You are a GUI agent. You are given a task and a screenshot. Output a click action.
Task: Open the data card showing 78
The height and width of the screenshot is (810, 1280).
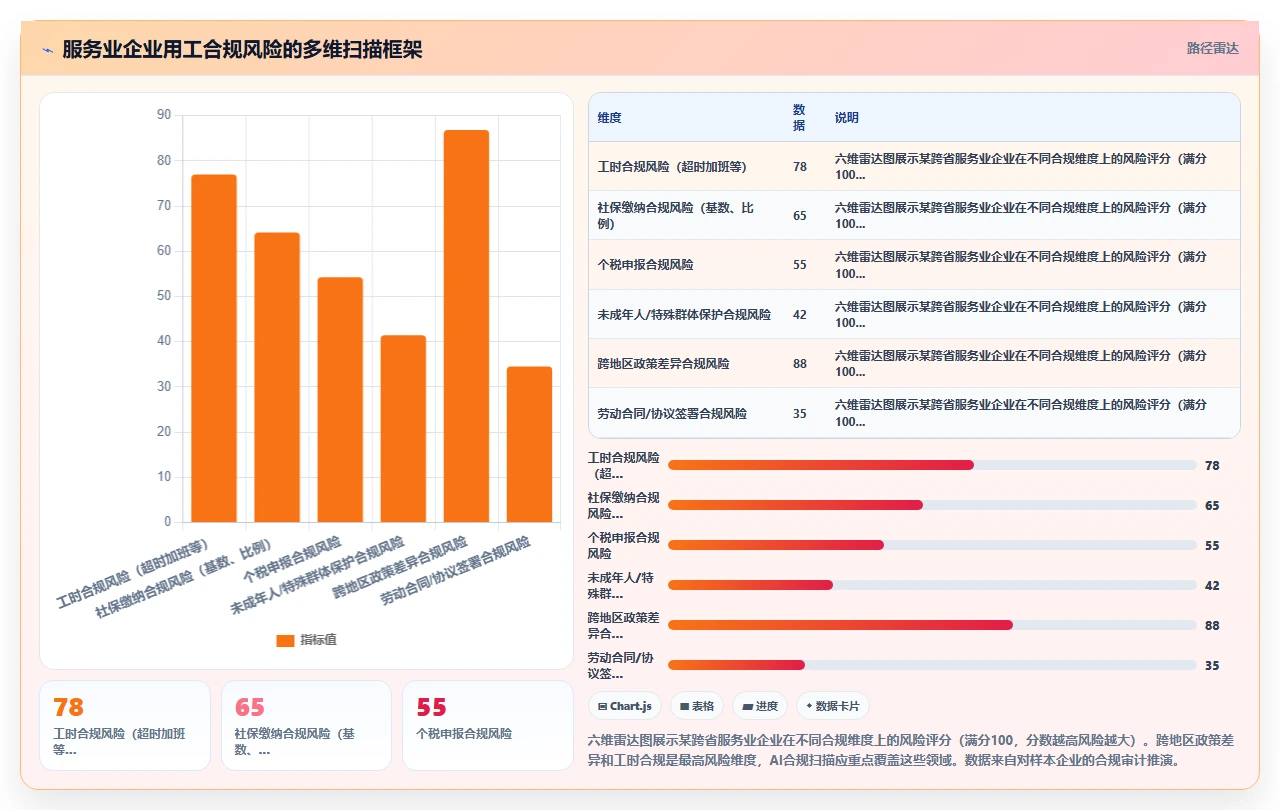pyautogui.click(x=125, y=726)
